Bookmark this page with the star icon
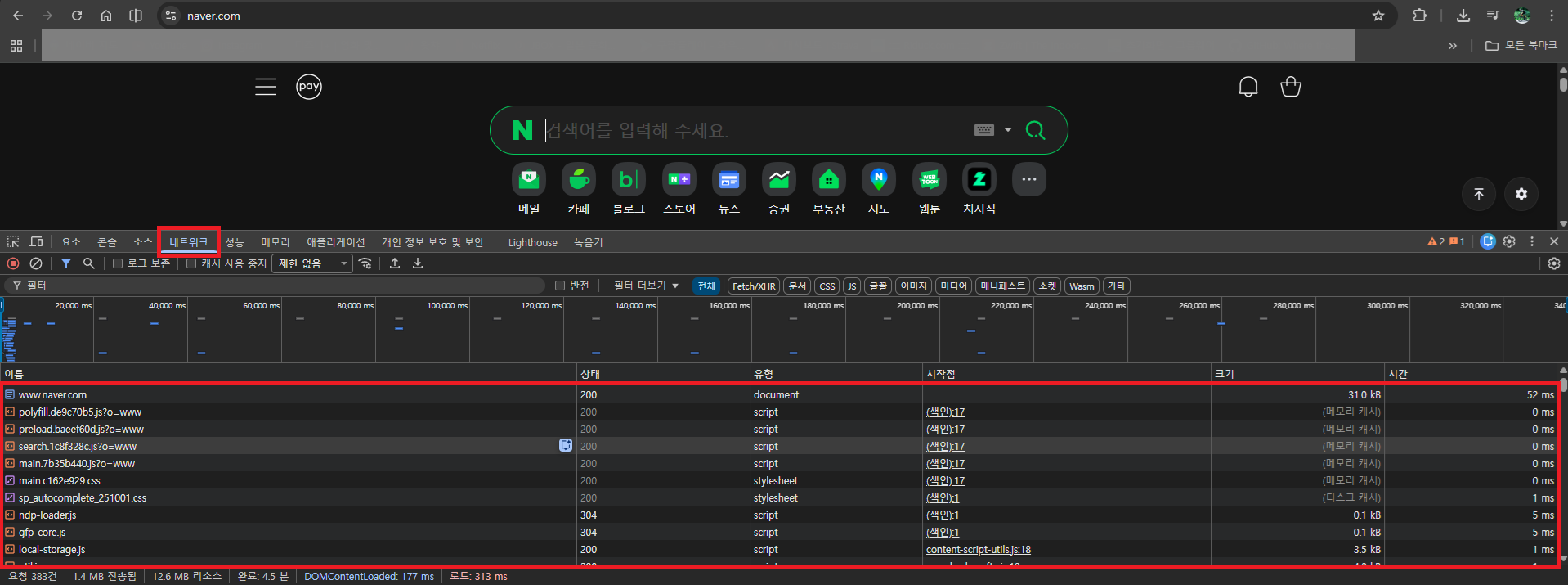The width and height of the screenshot is (1568, 585). (1378, 16)
